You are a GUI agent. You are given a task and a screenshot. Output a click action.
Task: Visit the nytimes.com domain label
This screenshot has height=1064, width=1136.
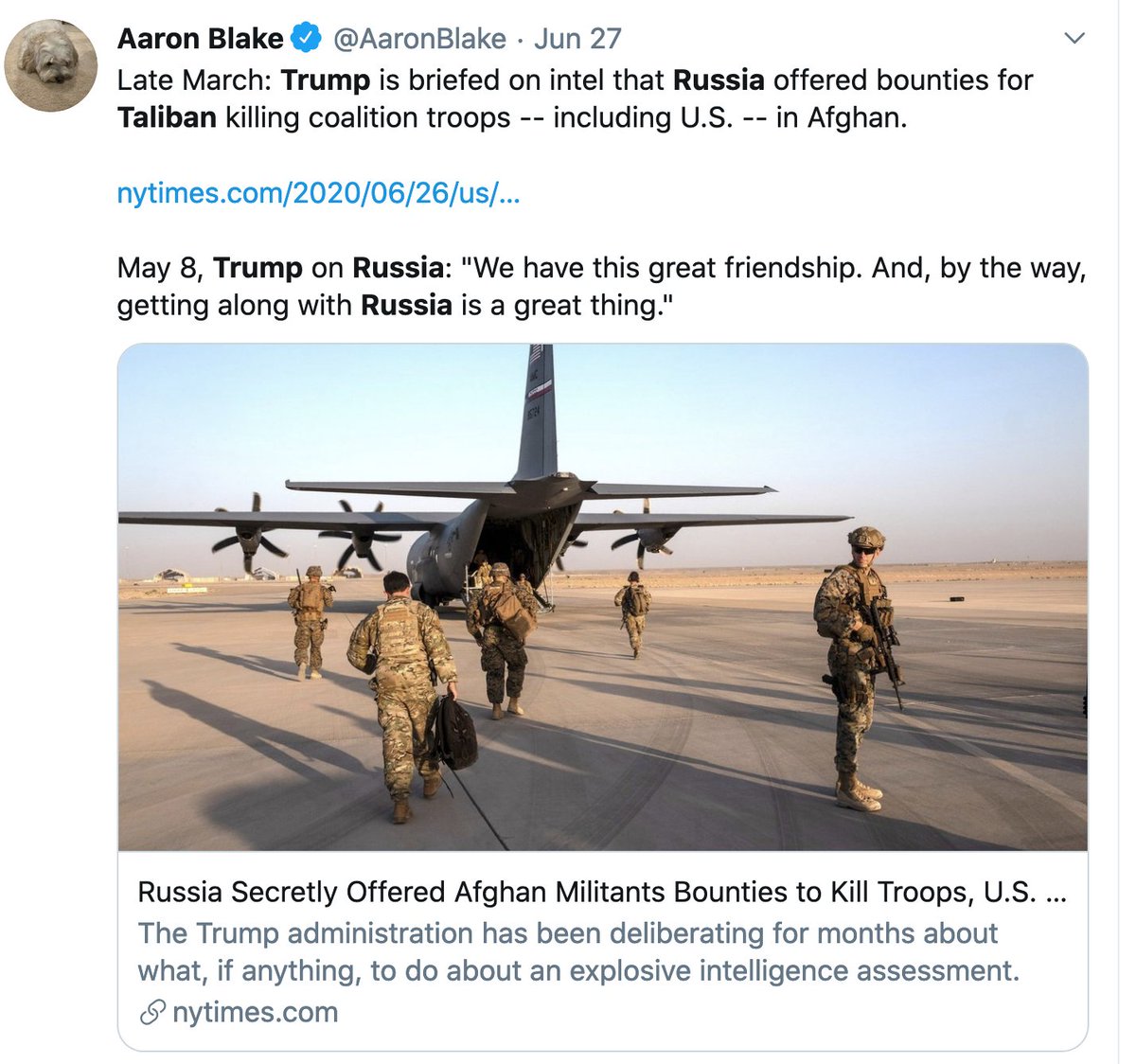(255, 1013)
